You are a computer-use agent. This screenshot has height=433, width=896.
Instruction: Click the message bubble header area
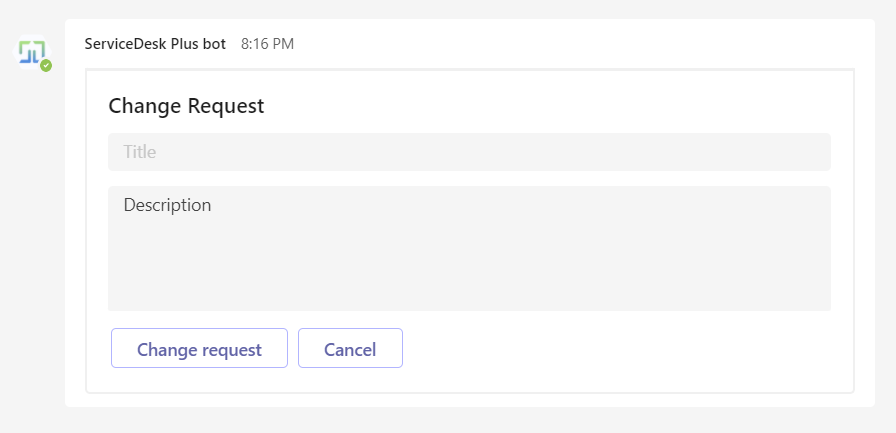pos(580,44)
